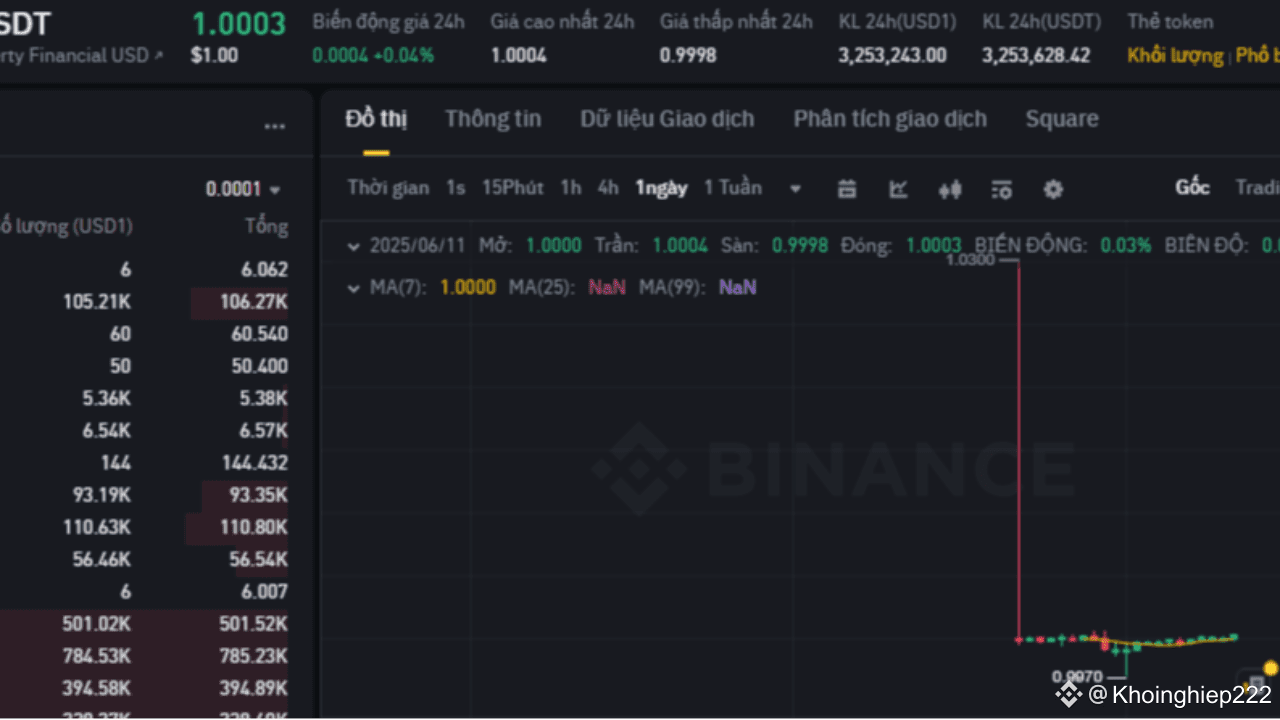
Task: Collapse the MA(7) indicator legend chevron
Action: coord(353,288)
